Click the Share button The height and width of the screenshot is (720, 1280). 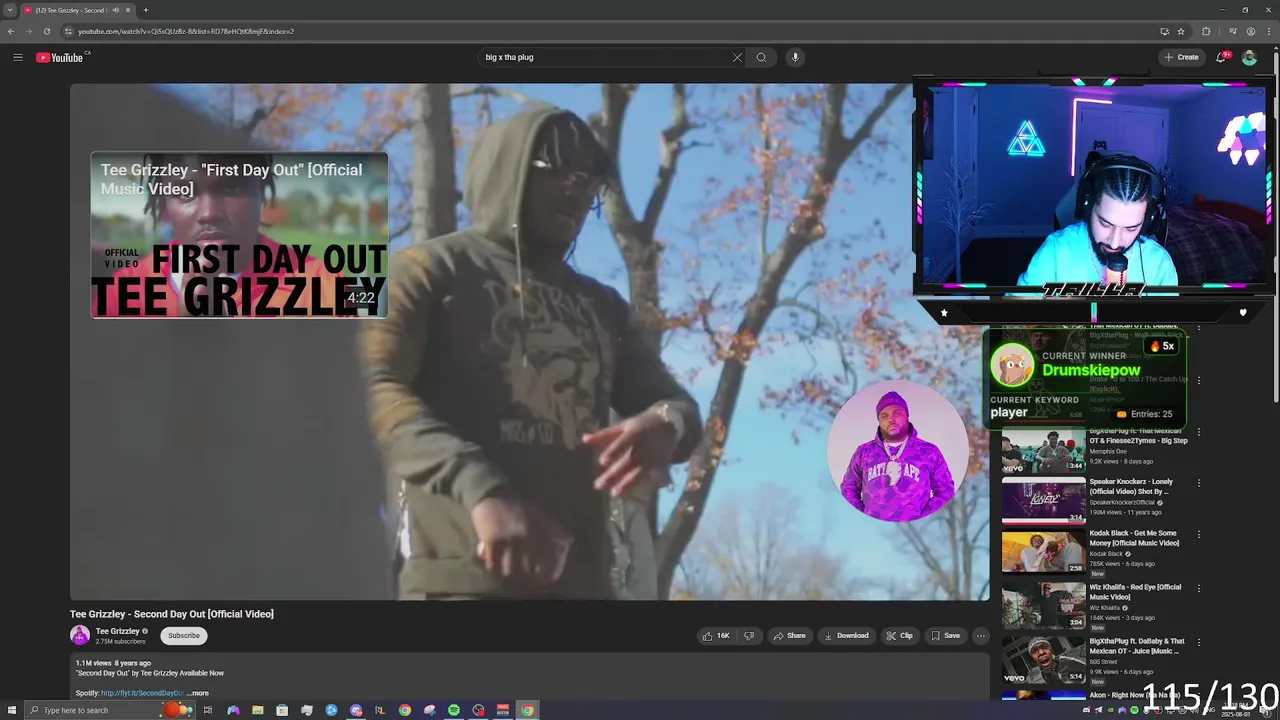789,636
